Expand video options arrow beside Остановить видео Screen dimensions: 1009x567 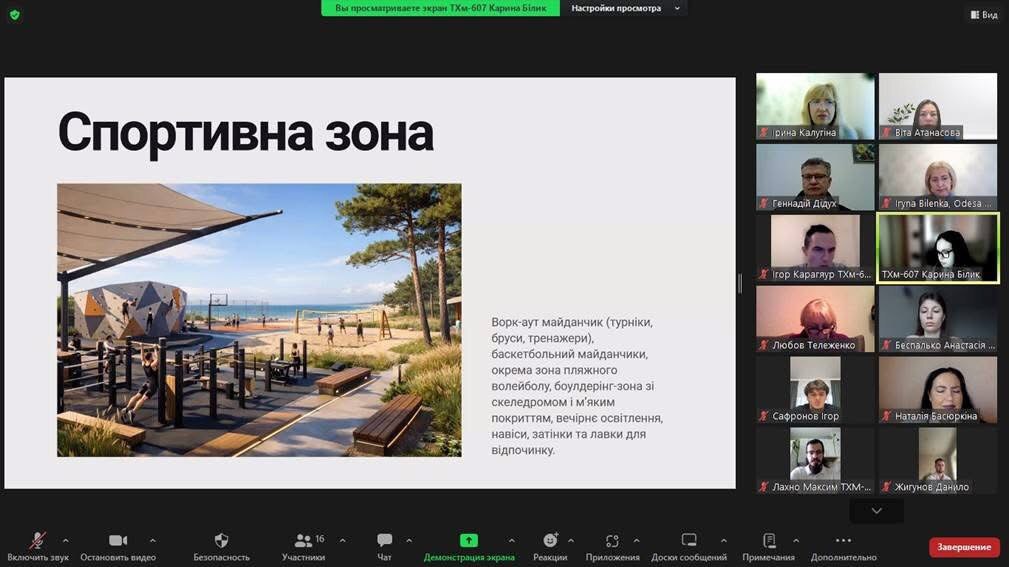point(152,540)
